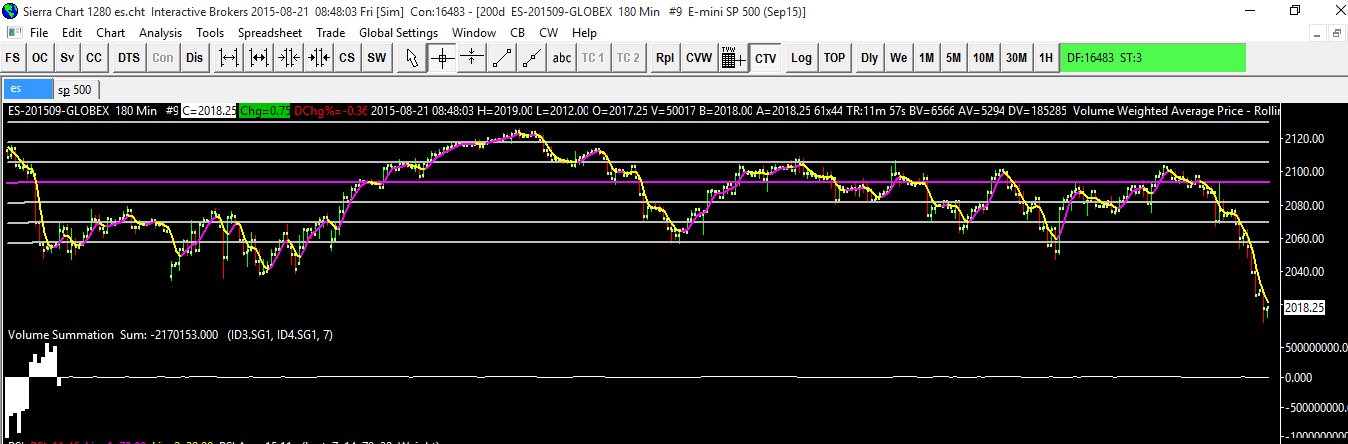Click the FS toolbar button

click(13, 58)
